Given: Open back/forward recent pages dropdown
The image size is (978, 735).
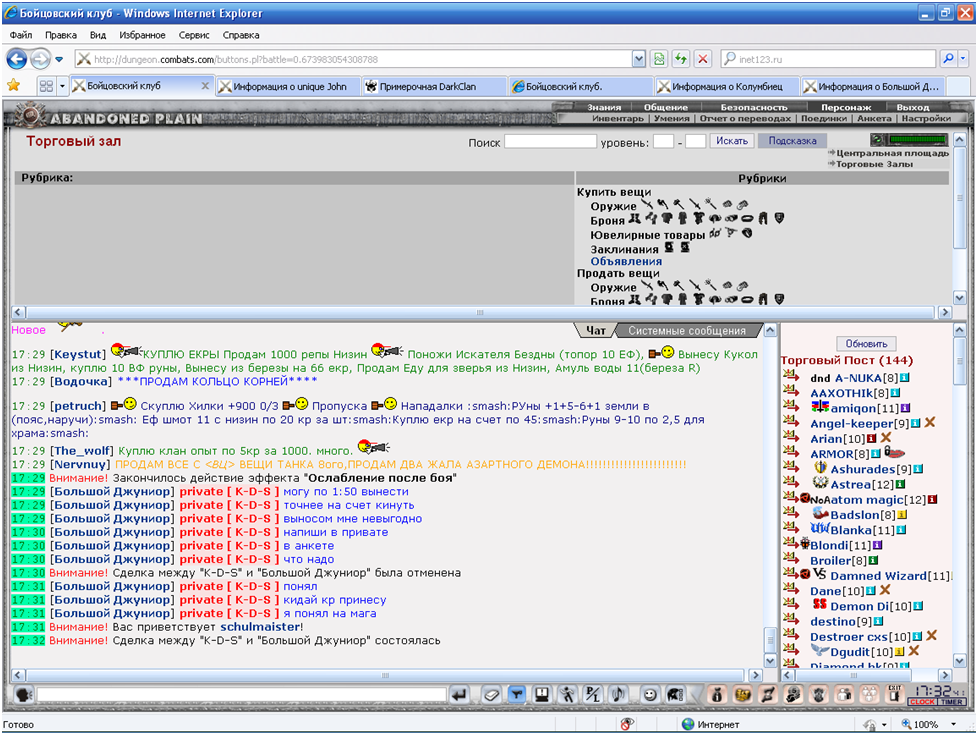Looking at the screenshot, I should tap(59, 59).
